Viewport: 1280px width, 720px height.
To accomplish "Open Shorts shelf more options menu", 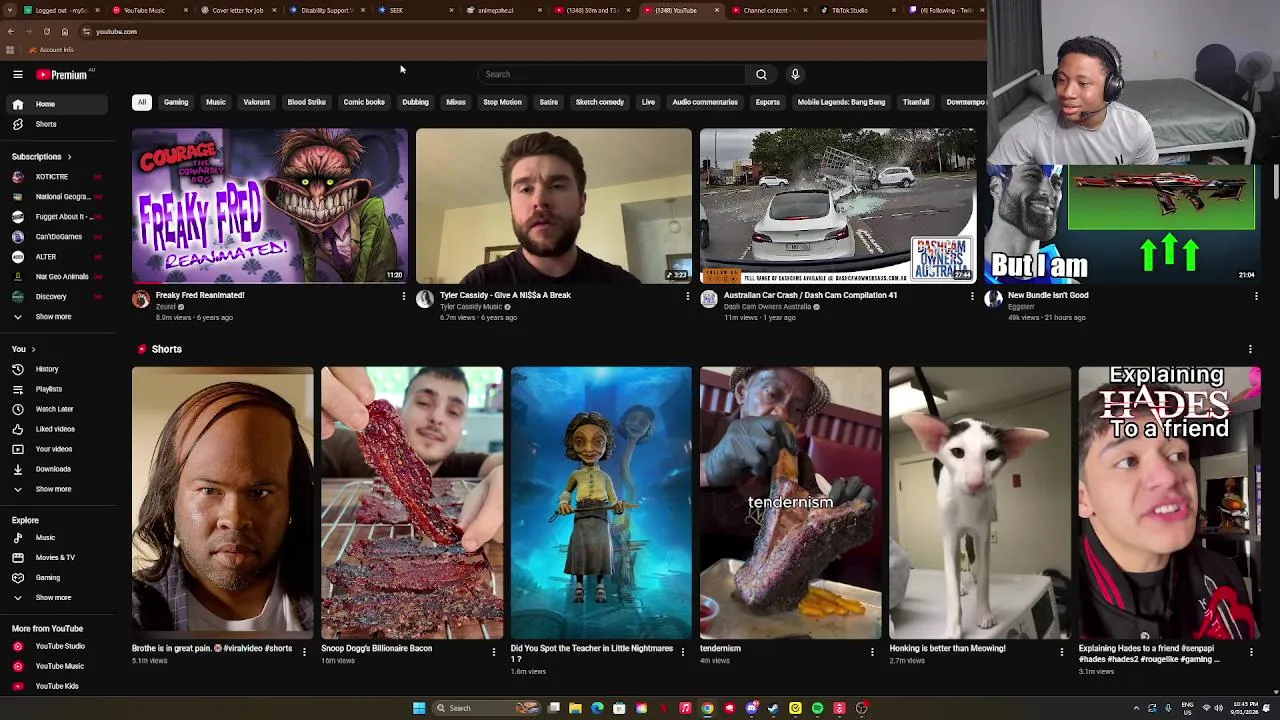I will pyautogui.click(x=1250, y=349).
